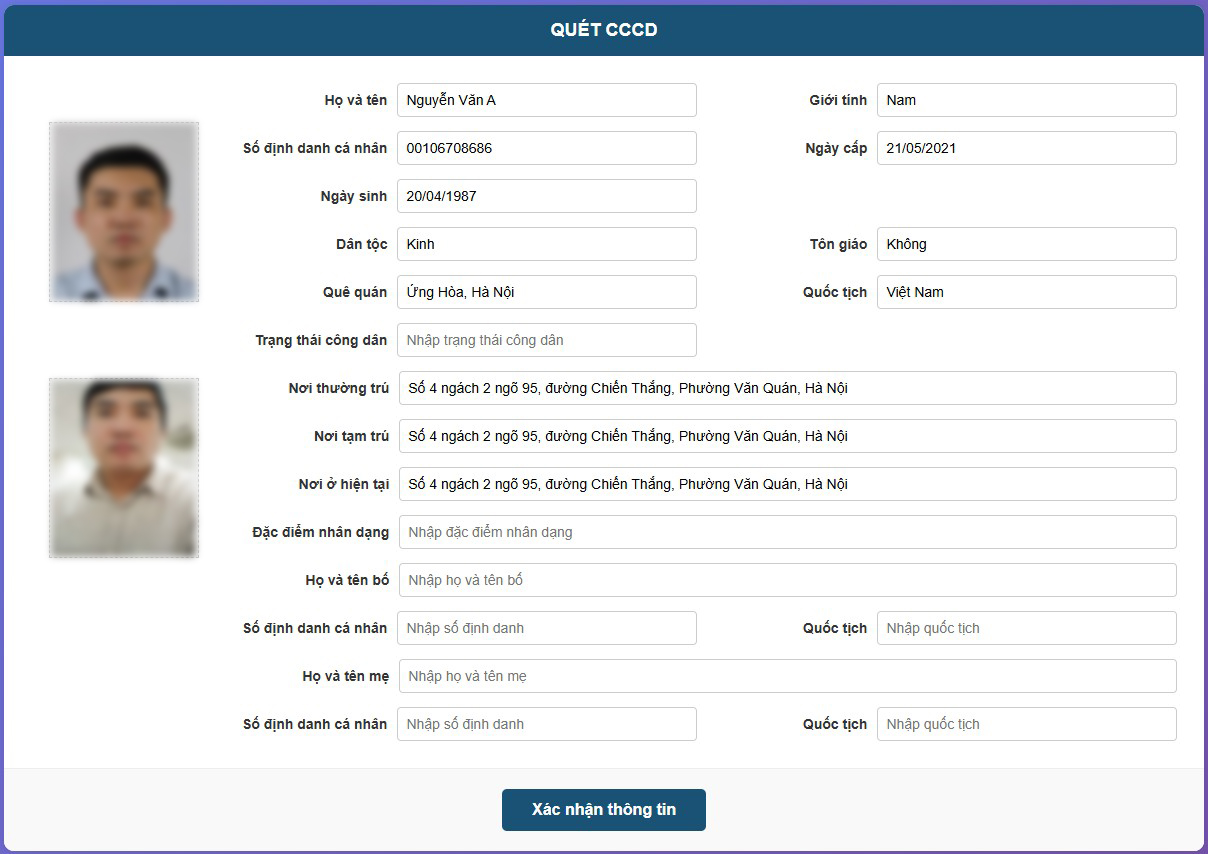
Task: Open the lower captured face photo
Action: pos(124,468)
